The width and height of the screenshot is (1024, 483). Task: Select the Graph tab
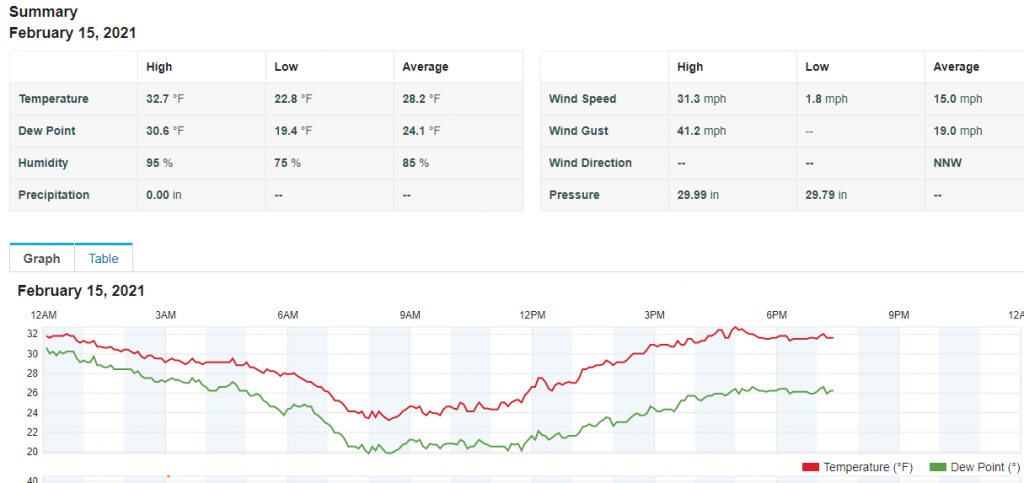42,258
